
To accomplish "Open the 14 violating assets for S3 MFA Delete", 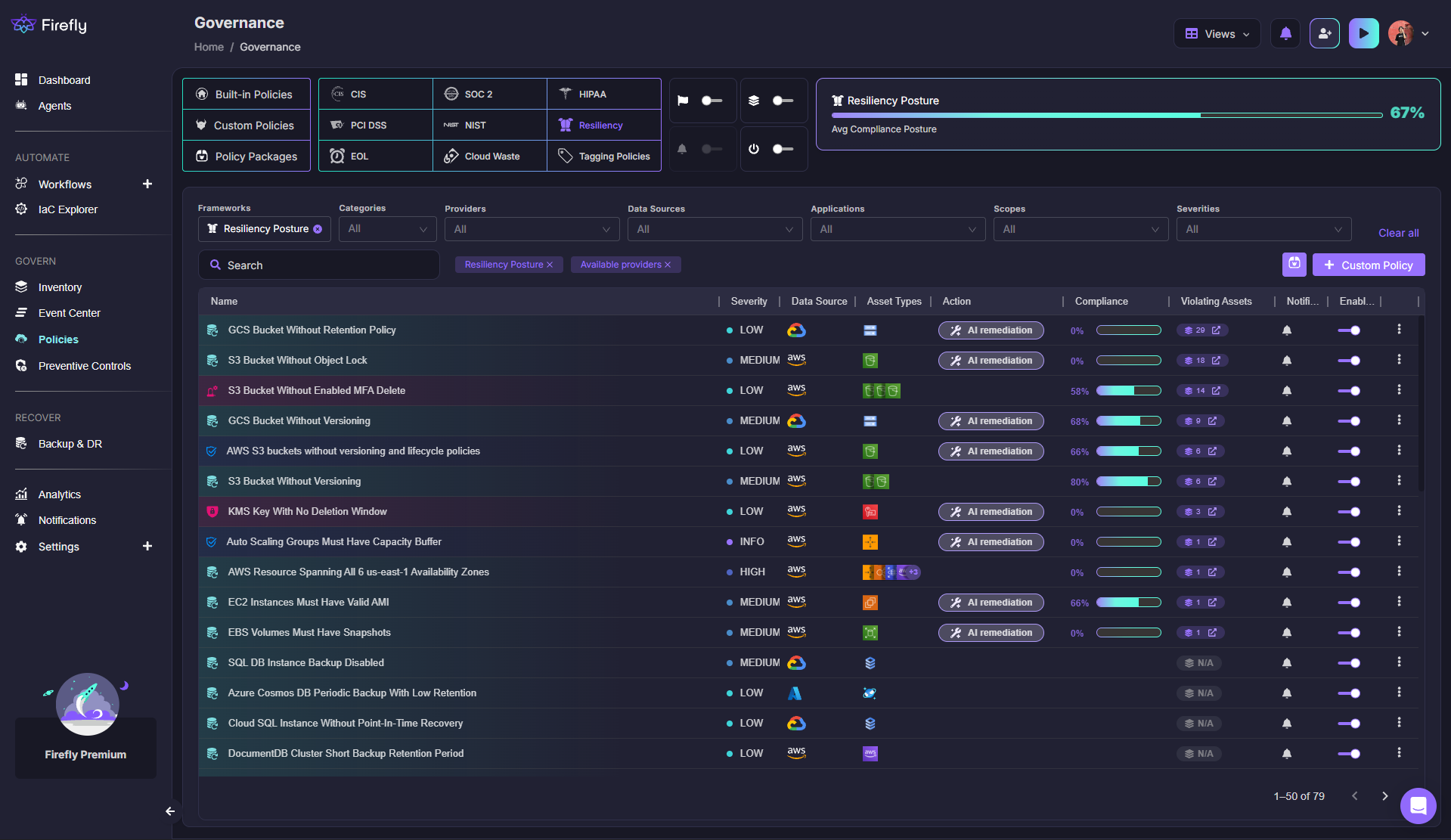I will (1202, 391).
